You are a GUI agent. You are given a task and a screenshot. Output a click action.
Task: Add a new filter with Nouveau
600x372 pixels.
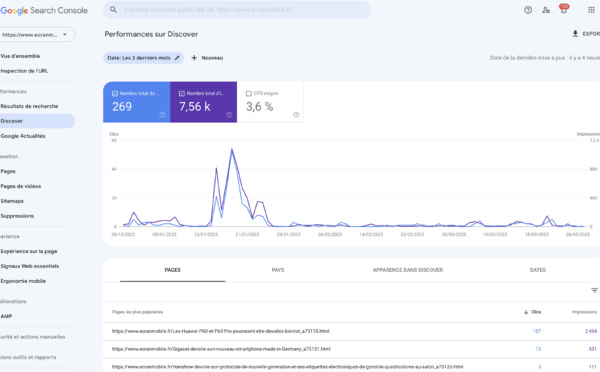tap(207, 58)
